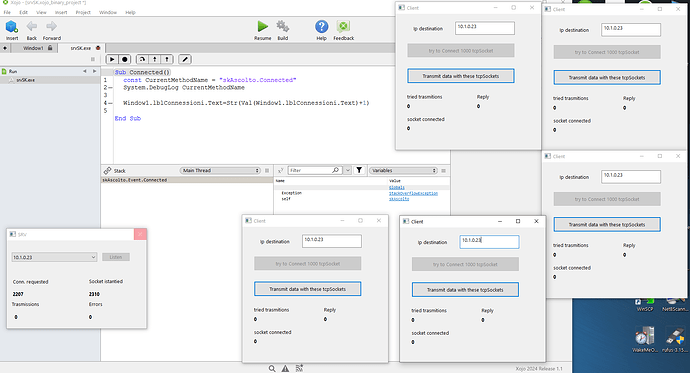Click the Edit Code pencil icon
The image size is (690, 373).
185,59
